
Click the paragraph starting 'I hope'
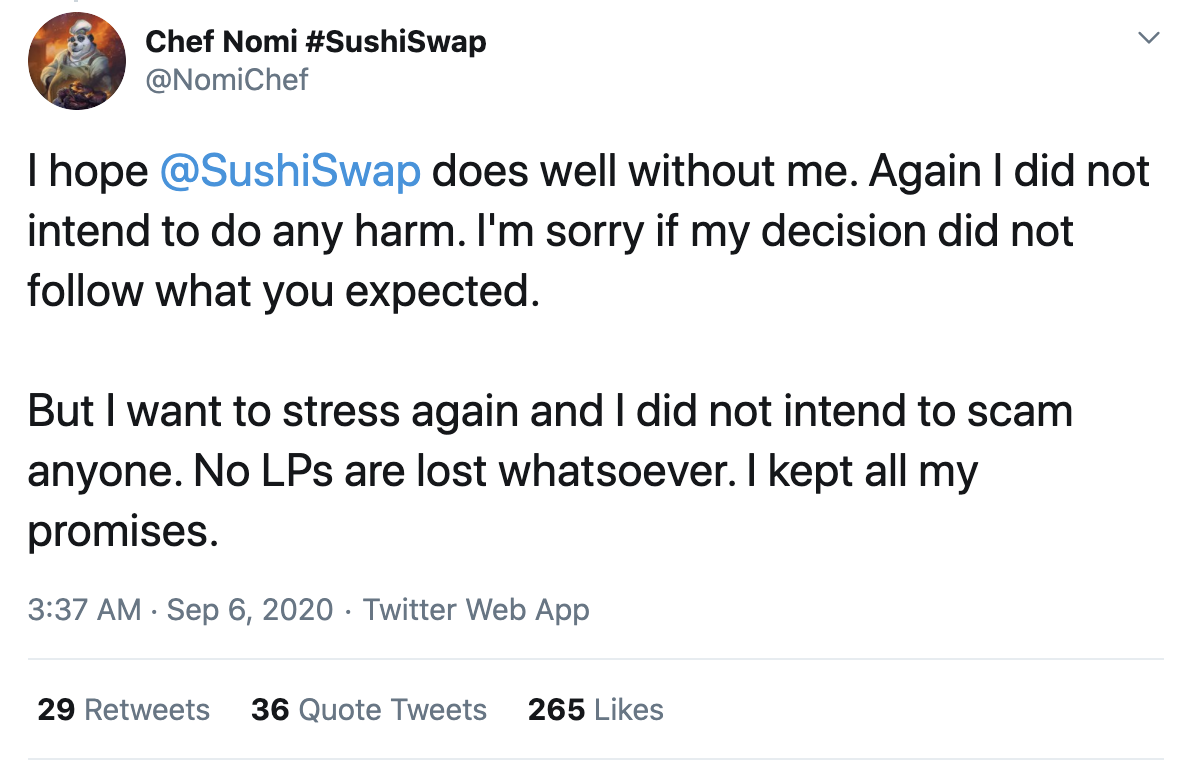[x=589, y=230]
